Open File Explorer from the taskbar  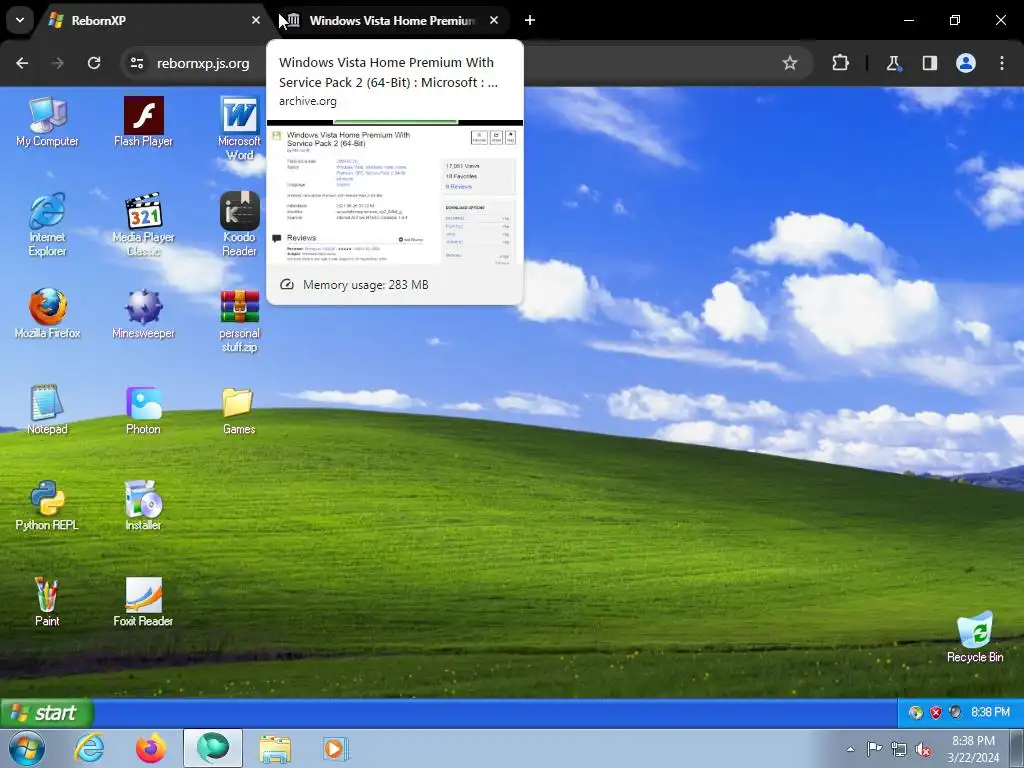click(275, 748)
